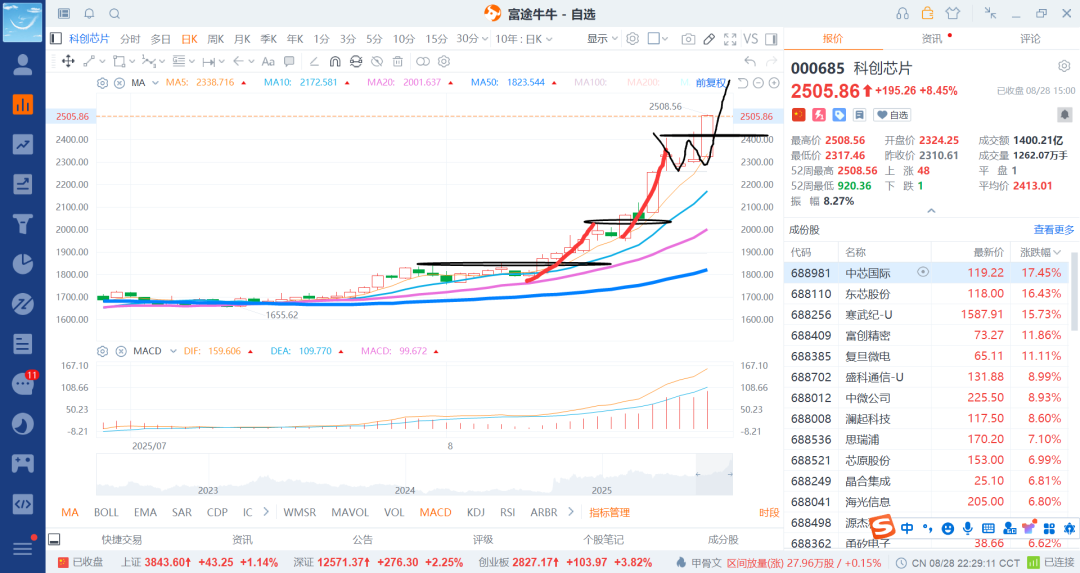Viewport: 1080px width, 573px height.
Task: Select the Fibonacci levels drawing tool
Action: click(179, 61)
